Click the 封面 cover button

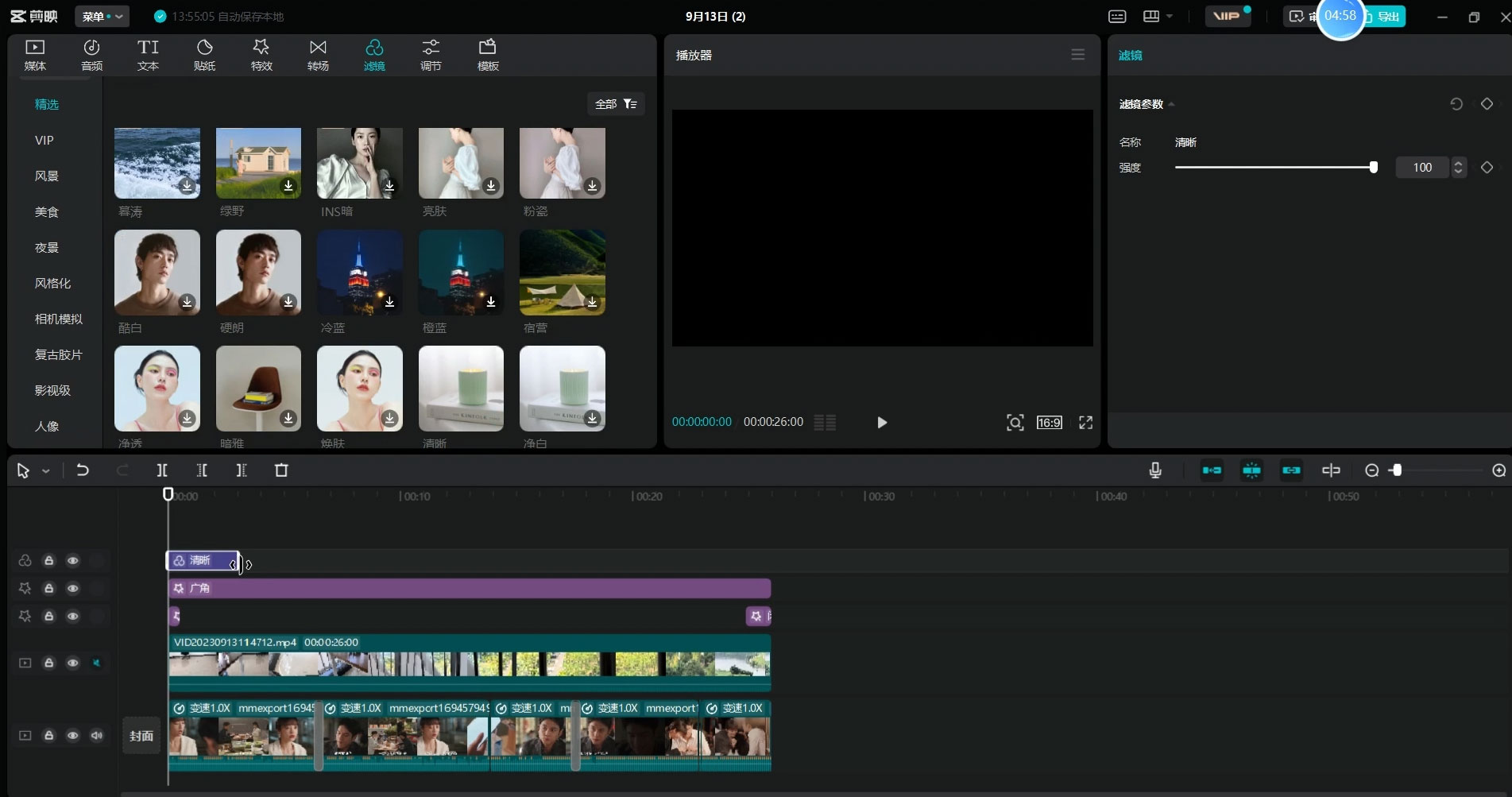click(x=141, y=736)
